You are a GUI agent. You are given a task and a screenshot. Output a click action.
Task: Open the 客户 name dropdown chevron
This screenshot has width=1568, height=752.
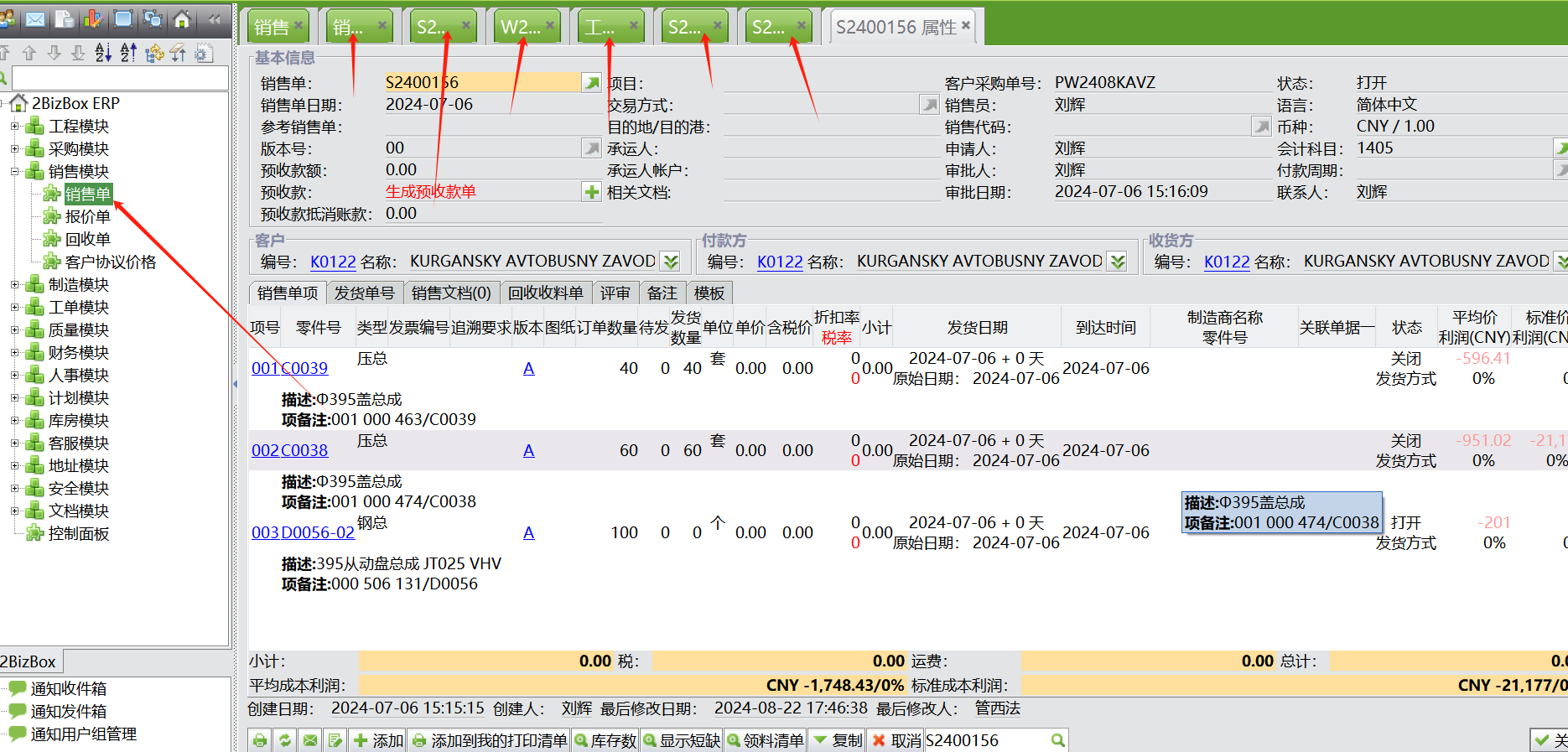point(671,262)
